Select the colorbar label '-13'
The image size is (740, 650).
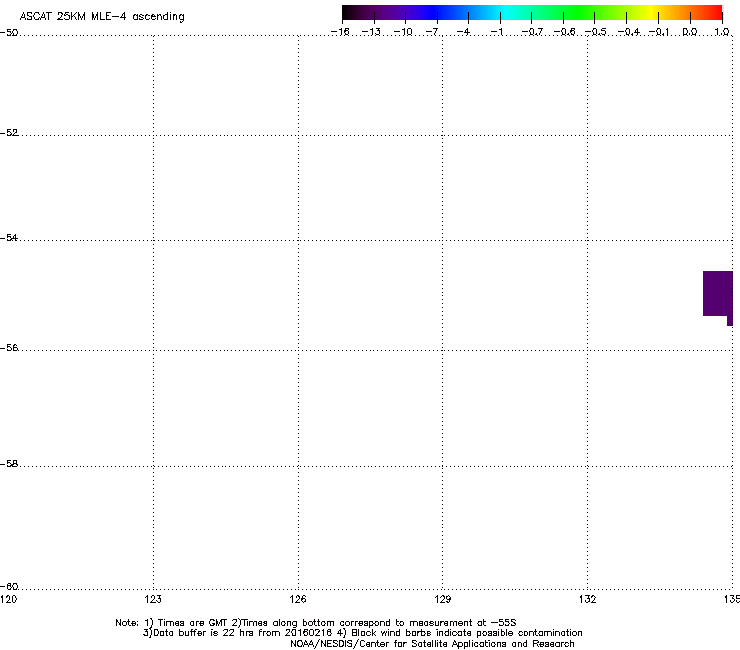[371, 32]
